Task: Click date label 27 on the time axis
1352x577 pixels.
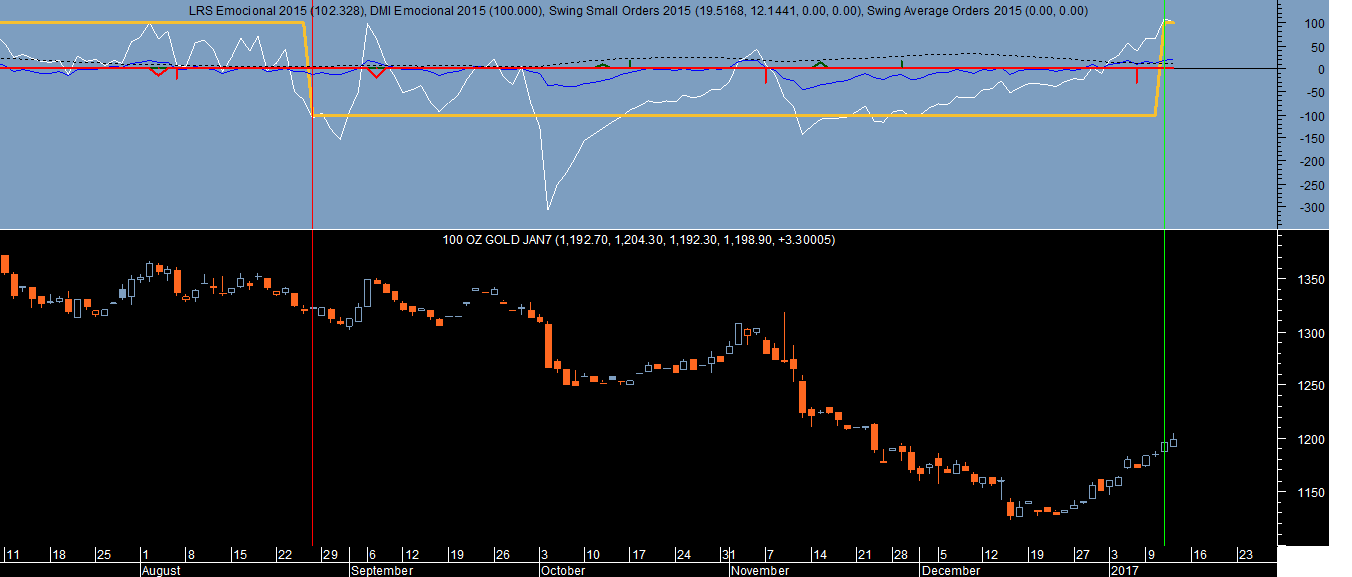Action: [1082, 555]
